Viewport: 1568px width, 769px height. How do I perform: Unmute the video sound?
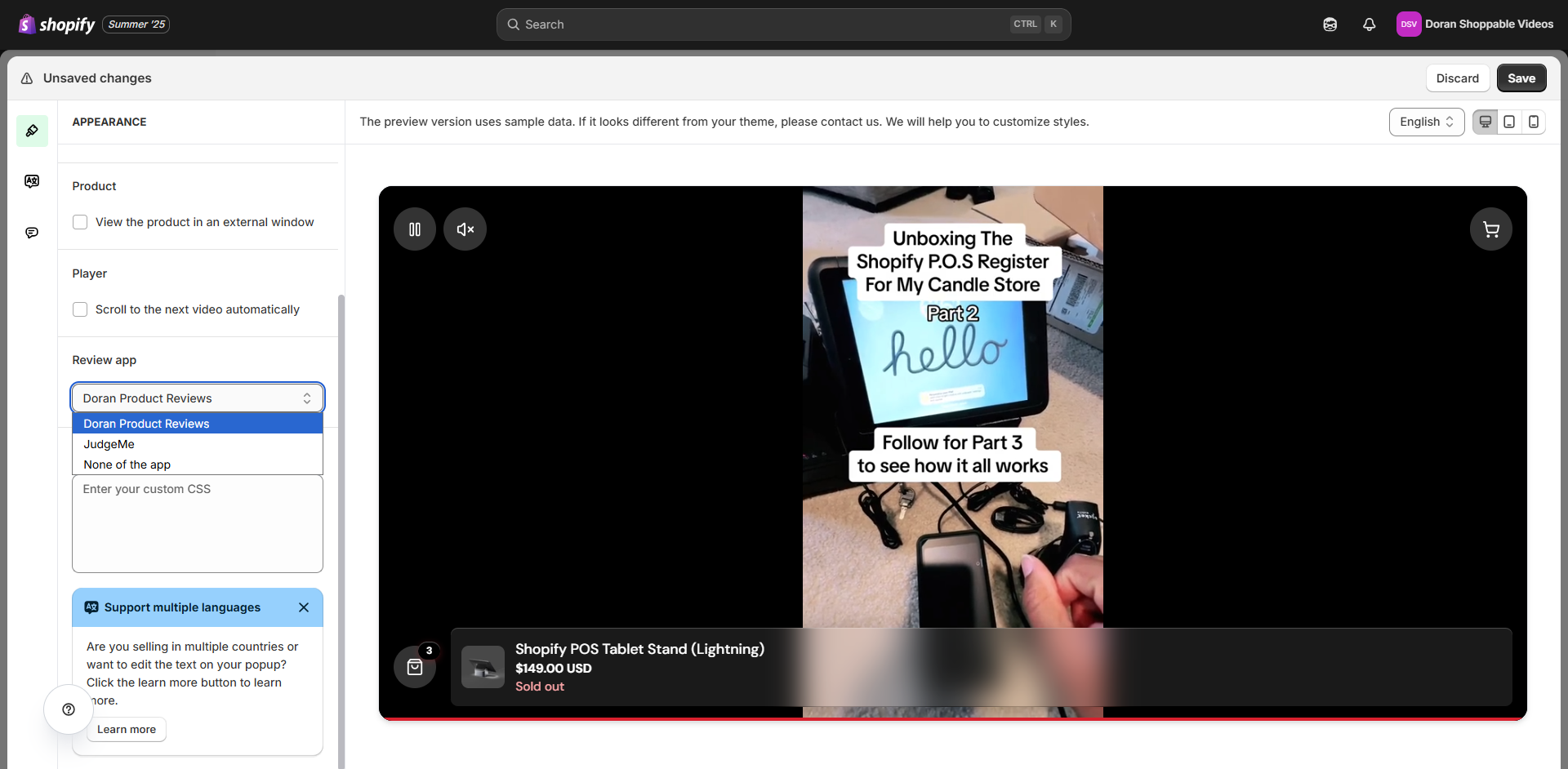coord(465,229)
